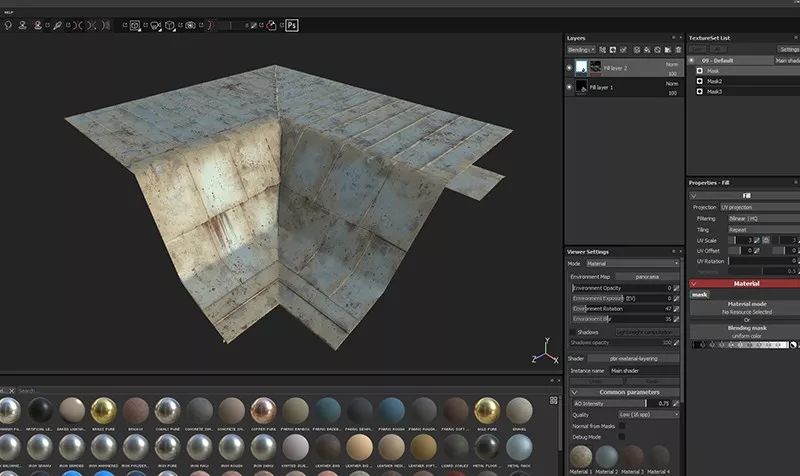Click the Fill layer 2 thumbnail
The height and width of the screenshot is (476, 800).
click(581, 67)
